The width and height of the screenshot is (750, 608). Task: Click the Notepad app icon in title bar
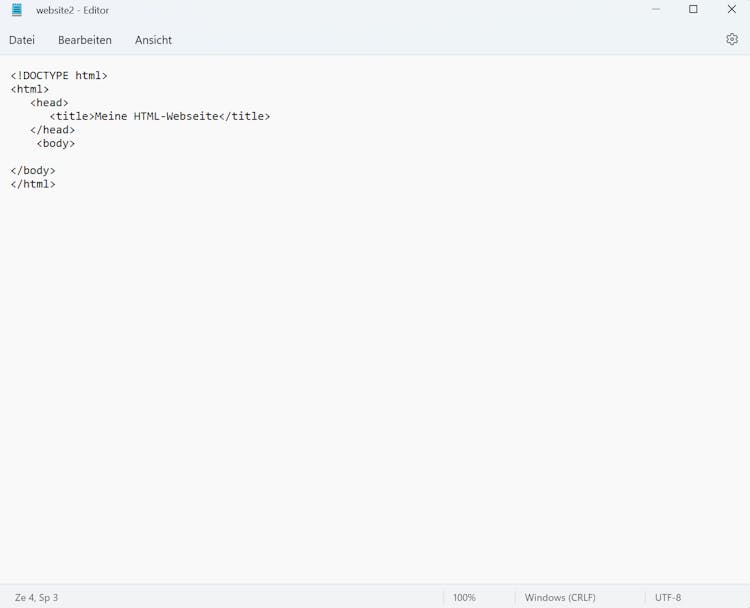17,10
